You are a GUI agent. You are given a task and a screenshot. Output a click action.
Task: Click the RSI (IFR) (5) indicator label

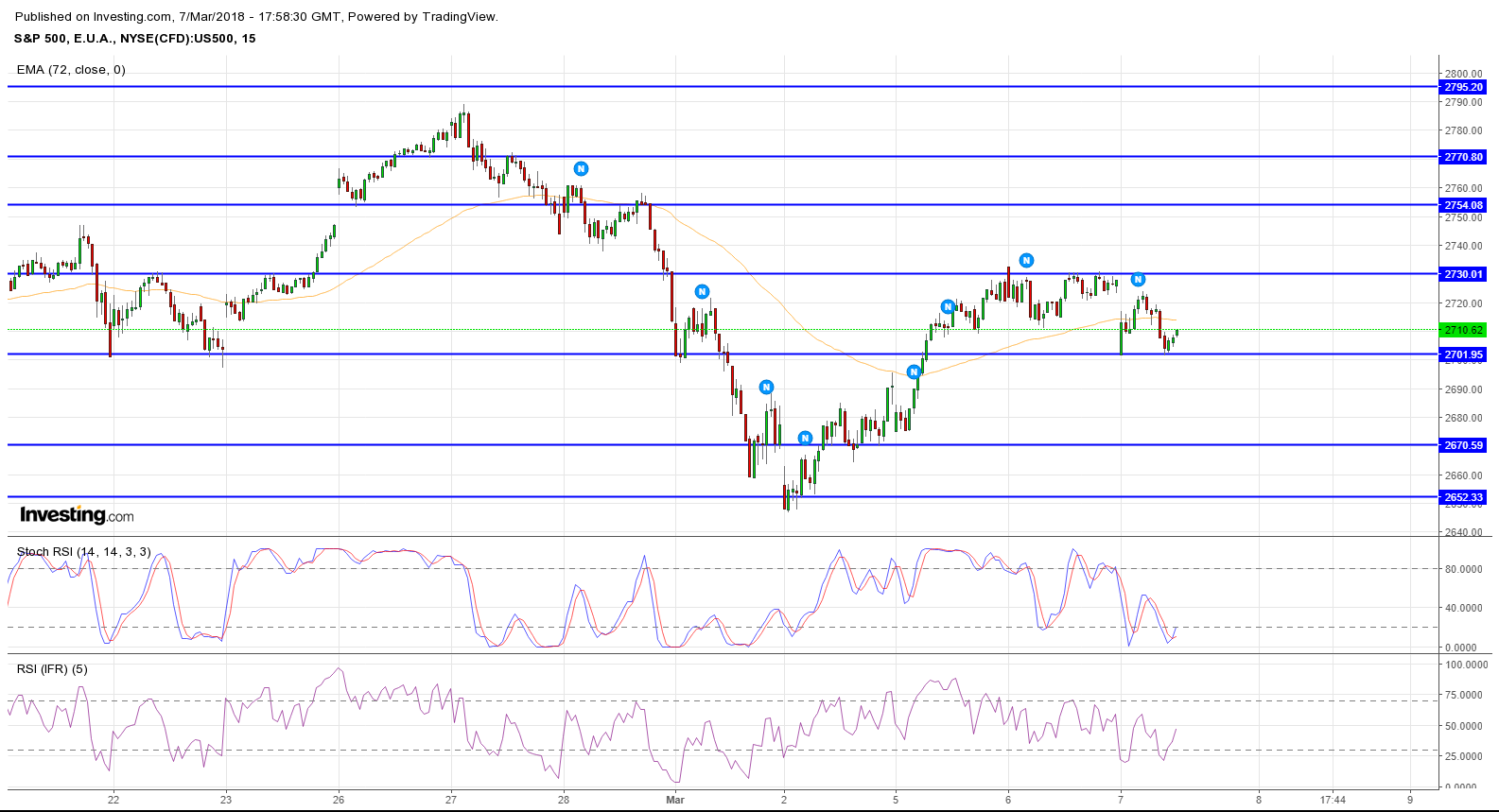tap(52, 669)
